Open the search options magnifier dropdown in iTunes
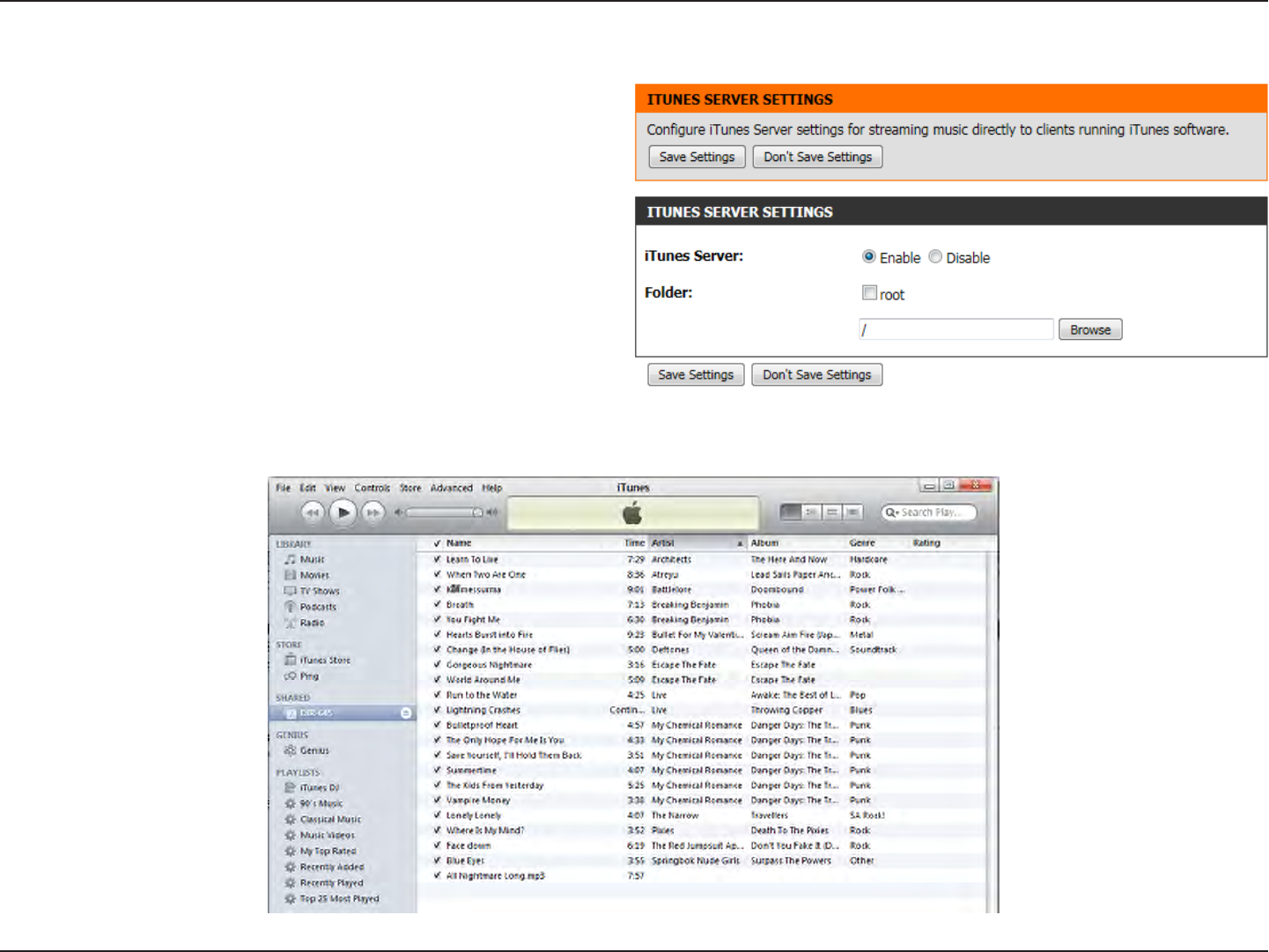This screenshot has height=952, width=1269. tap(892, 513)
